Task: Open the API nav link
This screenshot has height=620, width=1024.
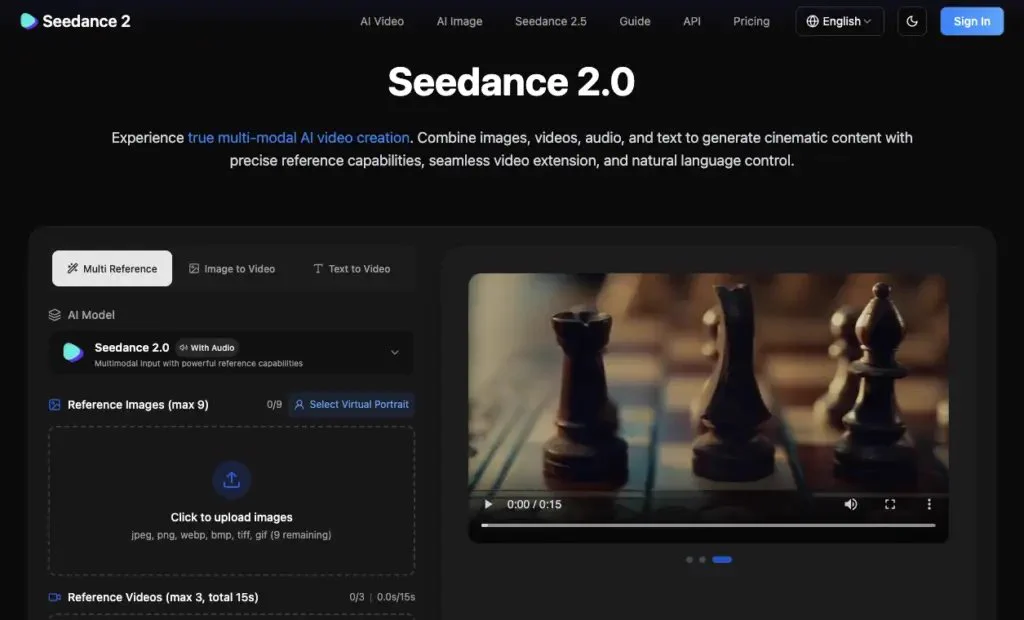Action: point(692,22)
